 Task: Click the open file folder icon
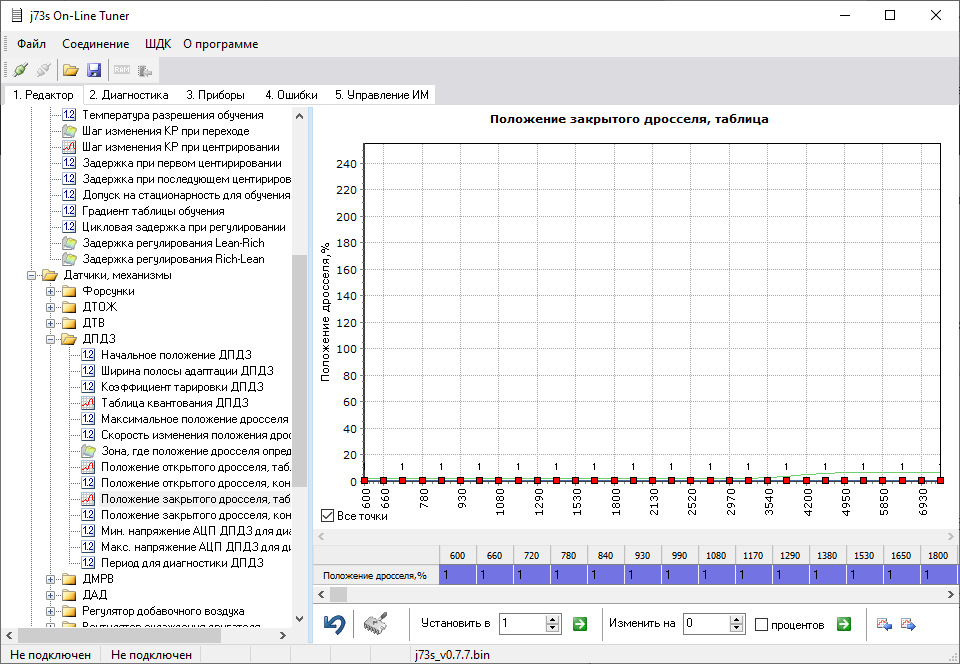tap(70, 70)
